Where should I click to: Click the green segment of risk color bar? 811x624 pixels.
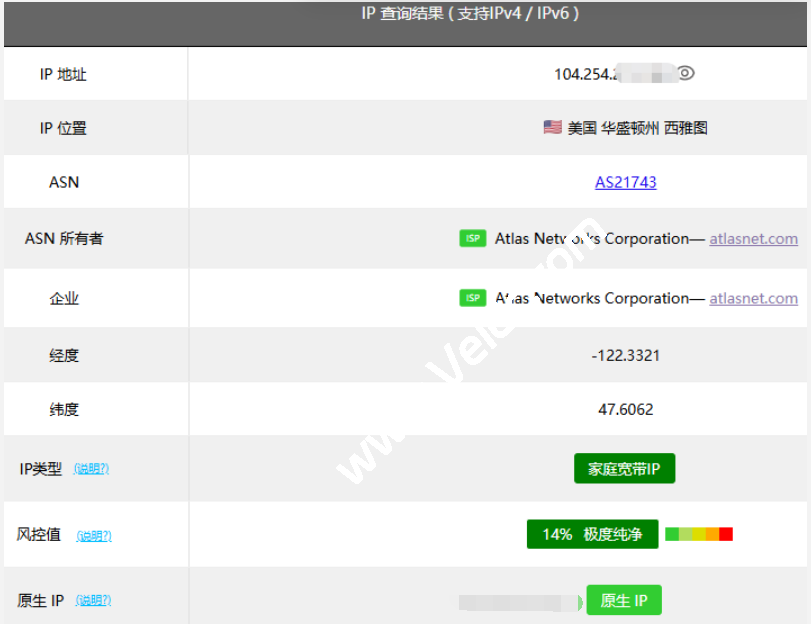pyautogui.click(x=672, y=534)
